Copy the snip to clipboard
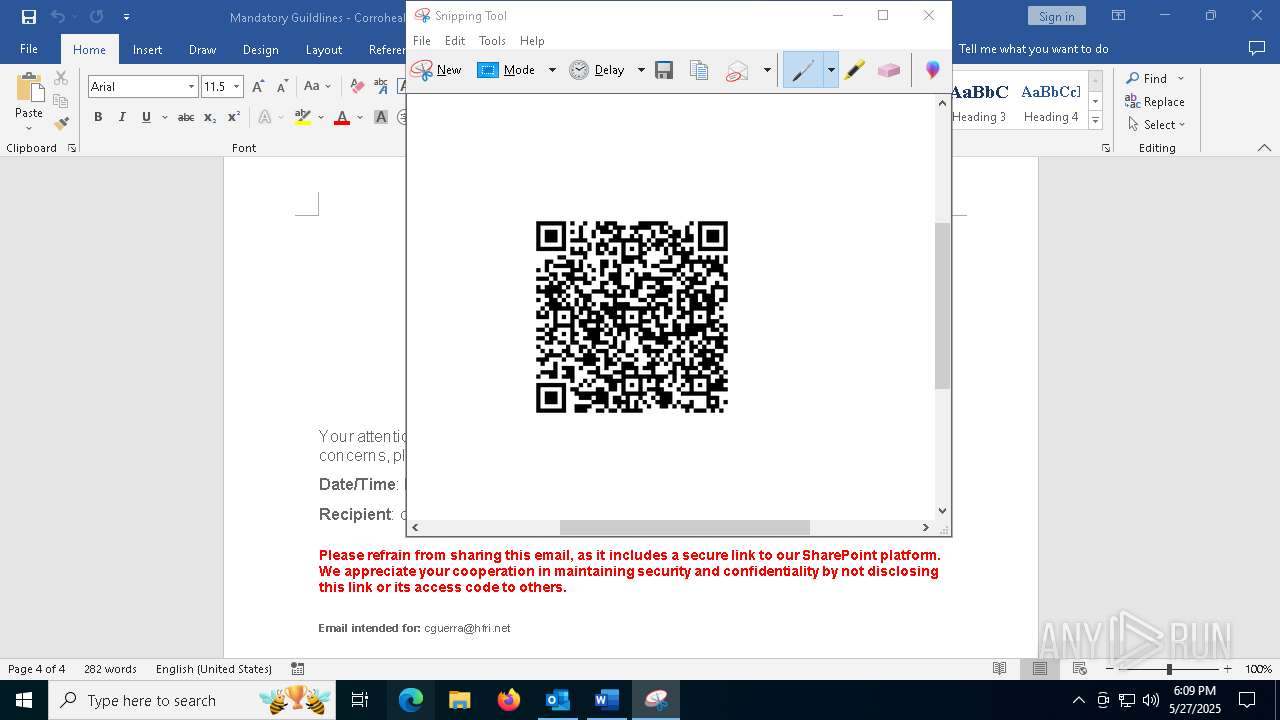 pyautogui.click(x=699, y=70)
